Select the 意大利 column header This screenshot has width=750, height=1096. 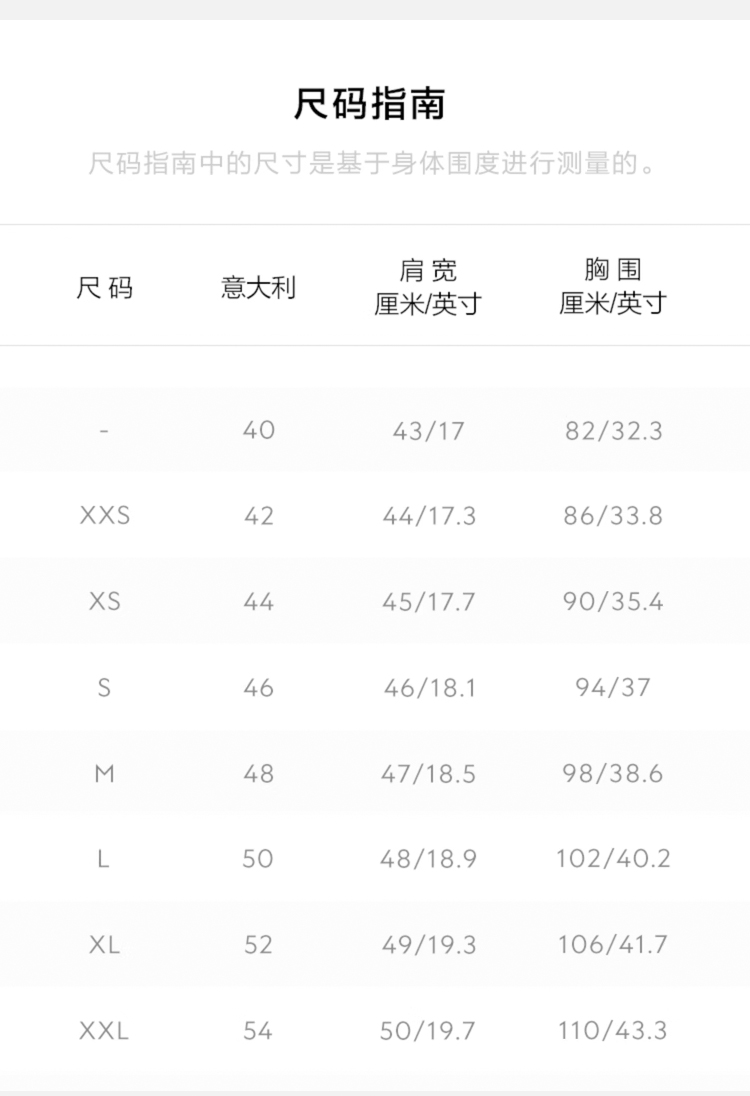[x=258, y=289]
